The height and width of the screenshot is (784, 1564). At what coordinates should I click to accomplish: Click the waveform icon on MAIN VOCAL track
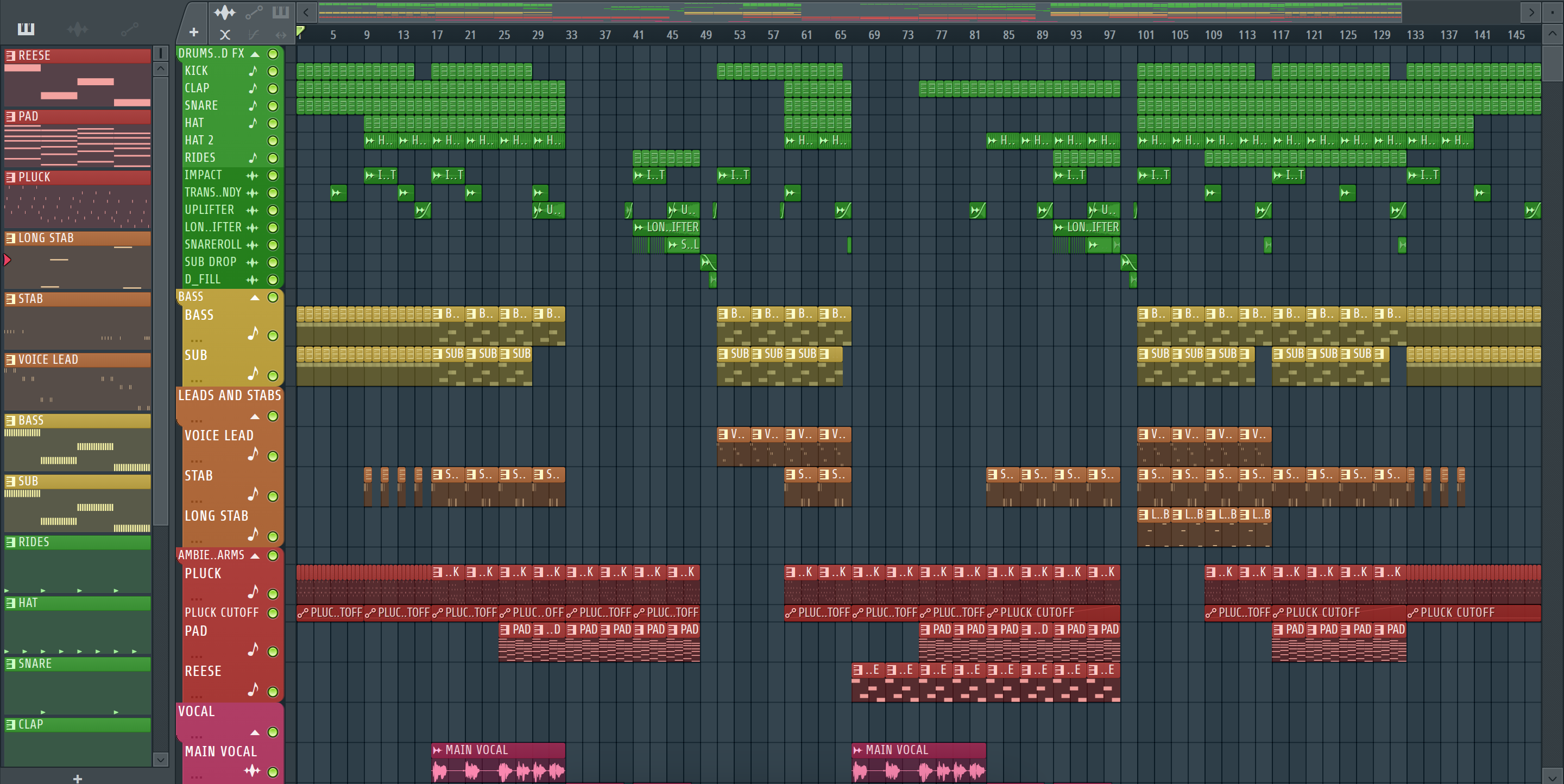tap(252, 770)
